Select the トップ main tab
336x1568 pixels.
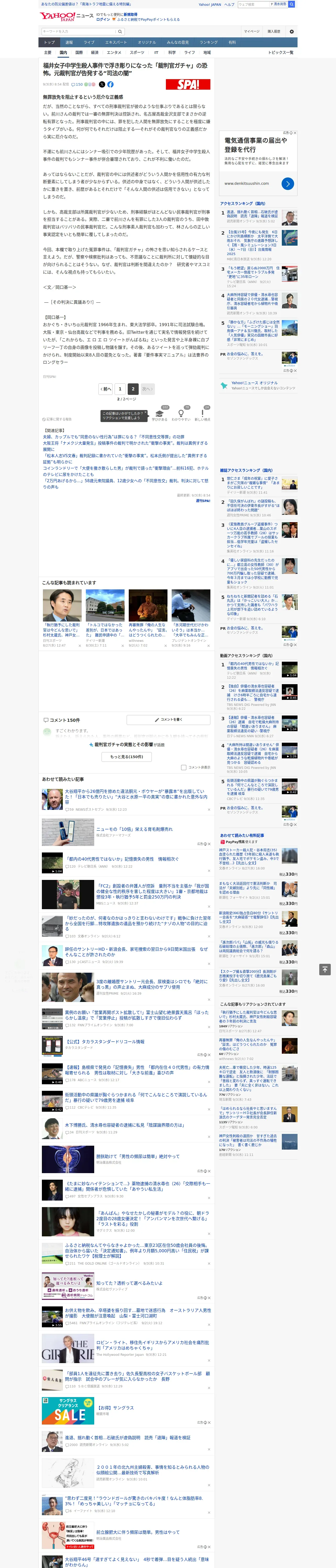coord(49,43)
